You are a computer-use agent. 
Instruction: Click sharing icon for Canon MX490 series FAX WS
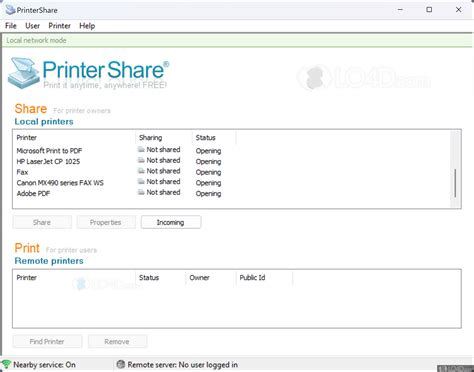141,181
